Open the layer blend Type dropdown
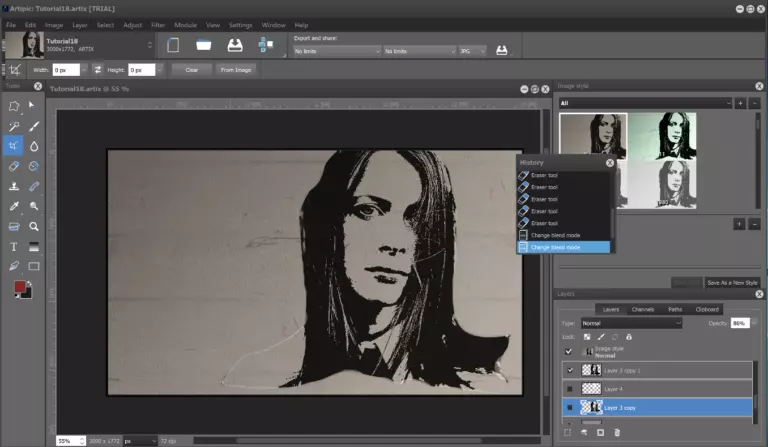This screenshot has height=447, width=768. coord(630,323)
